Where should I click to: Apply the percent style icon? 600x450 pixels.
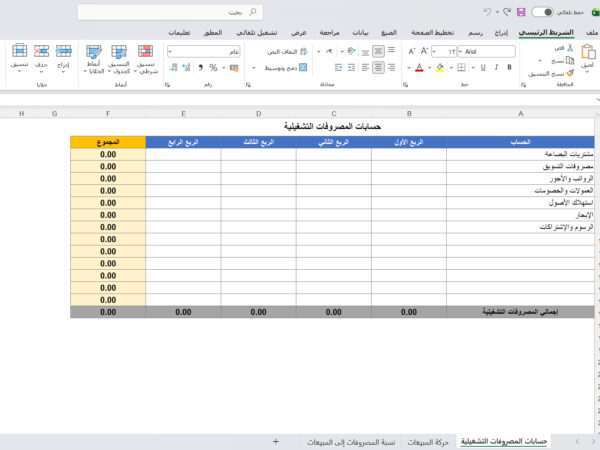pyautogui.click(x=213, y=68)
